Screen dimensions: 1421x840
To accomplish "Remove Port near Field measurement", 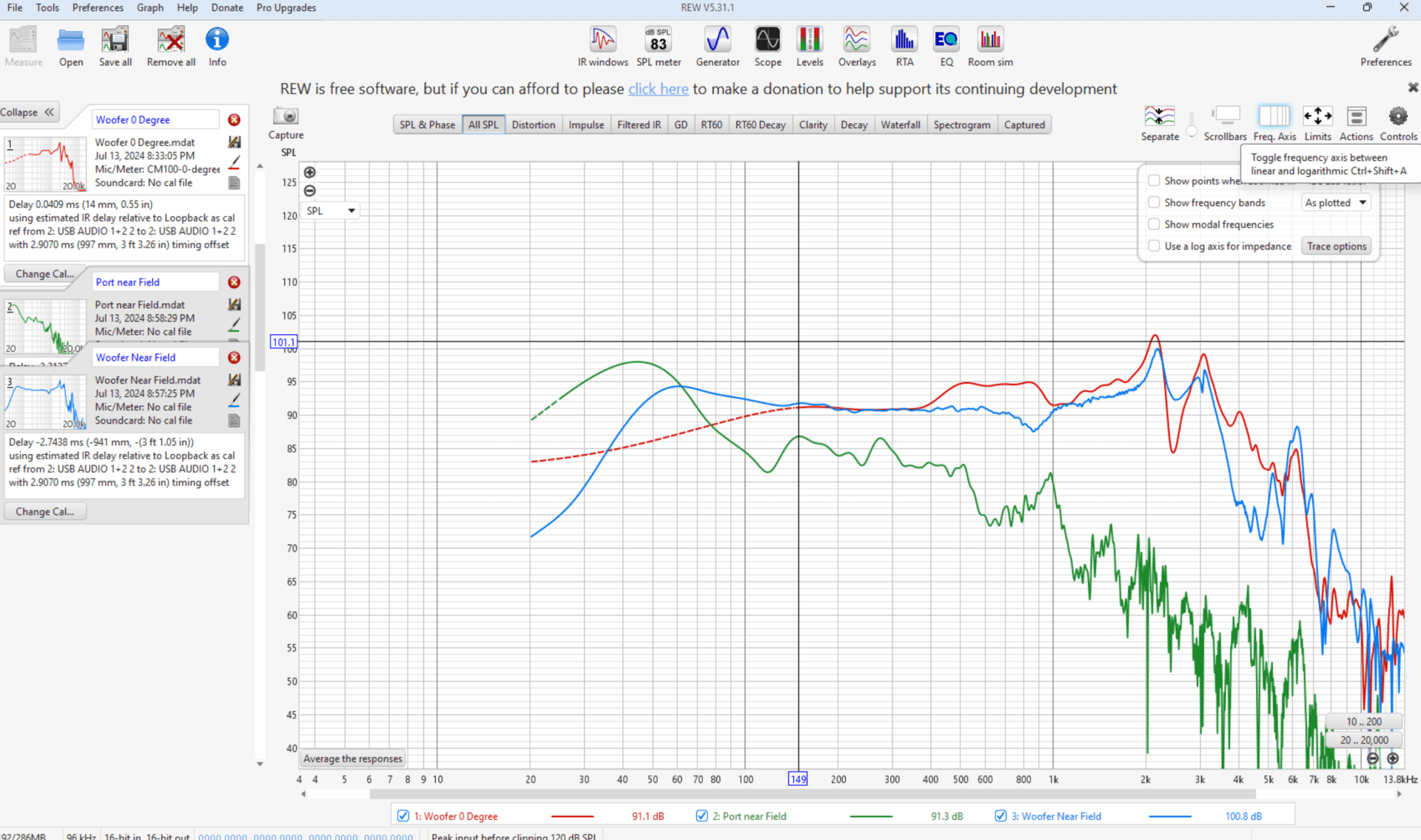I will pos(235,282).
